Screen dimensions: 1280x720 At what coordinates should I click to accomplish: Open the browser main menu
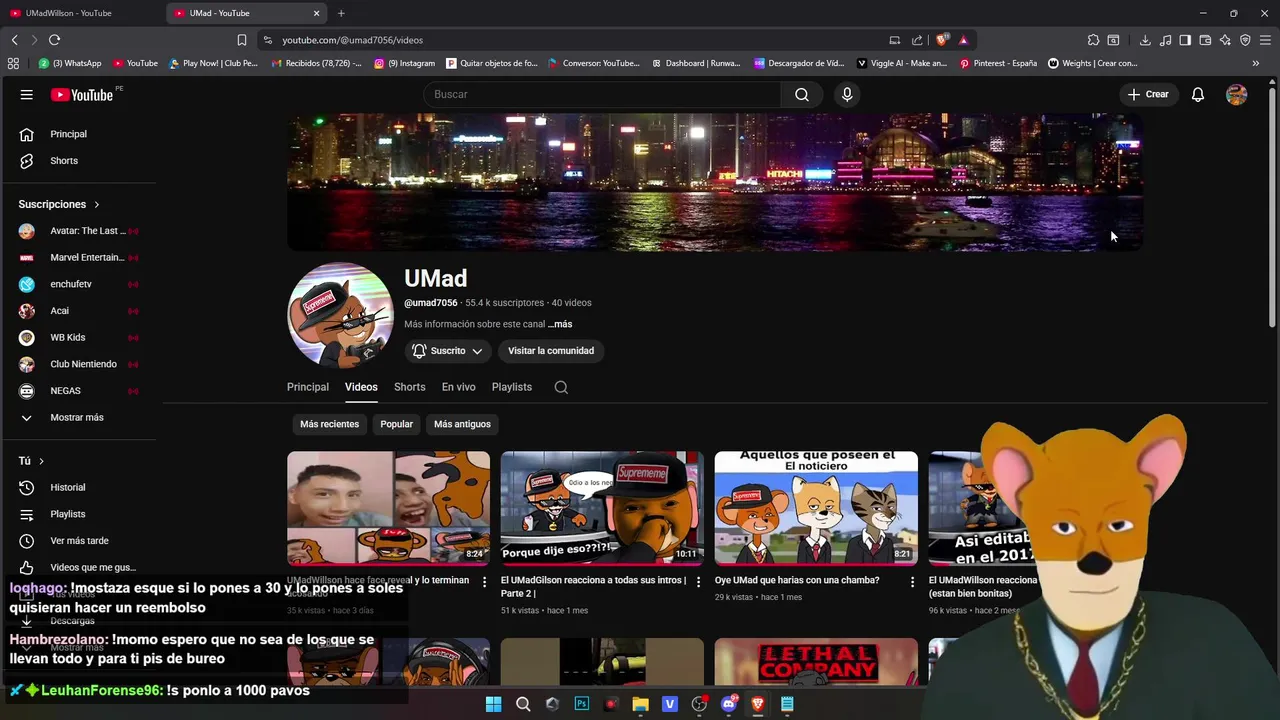[1266, 40]
